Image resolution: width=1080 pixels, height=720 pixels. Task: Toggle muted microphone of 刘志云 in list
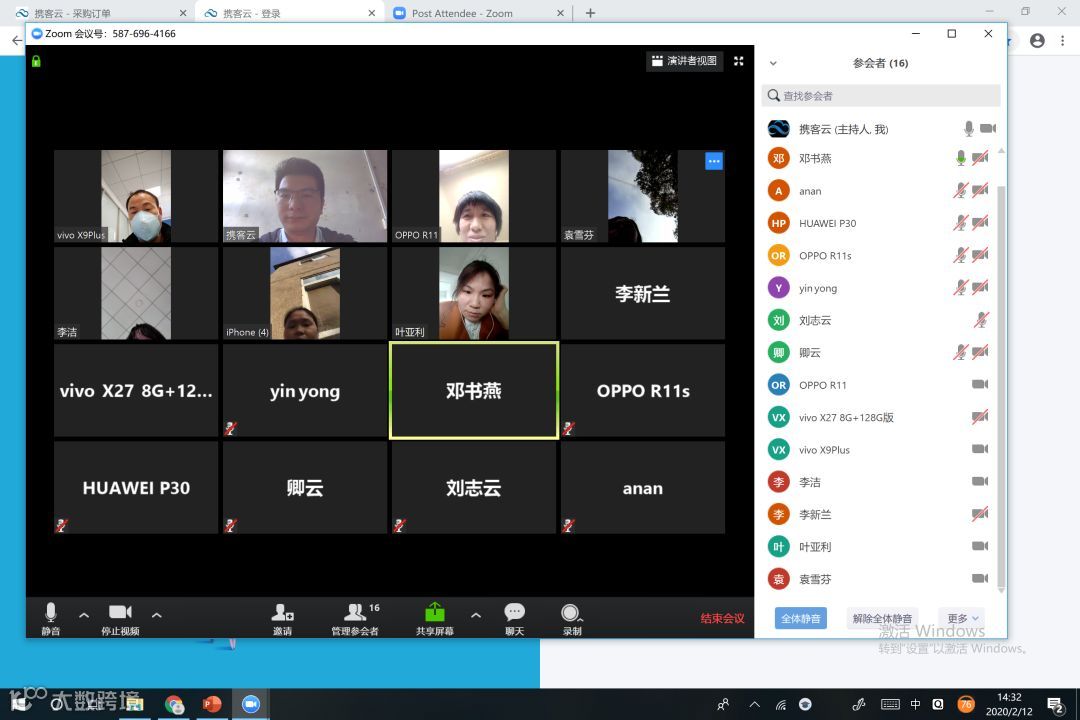pos(982,320)
